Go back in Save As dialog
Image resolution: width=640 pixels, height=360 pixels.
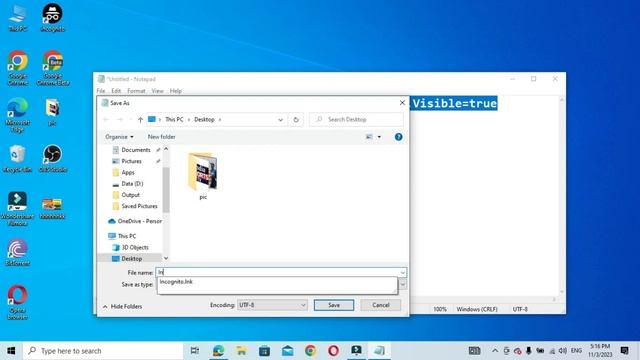coord(106,120)
